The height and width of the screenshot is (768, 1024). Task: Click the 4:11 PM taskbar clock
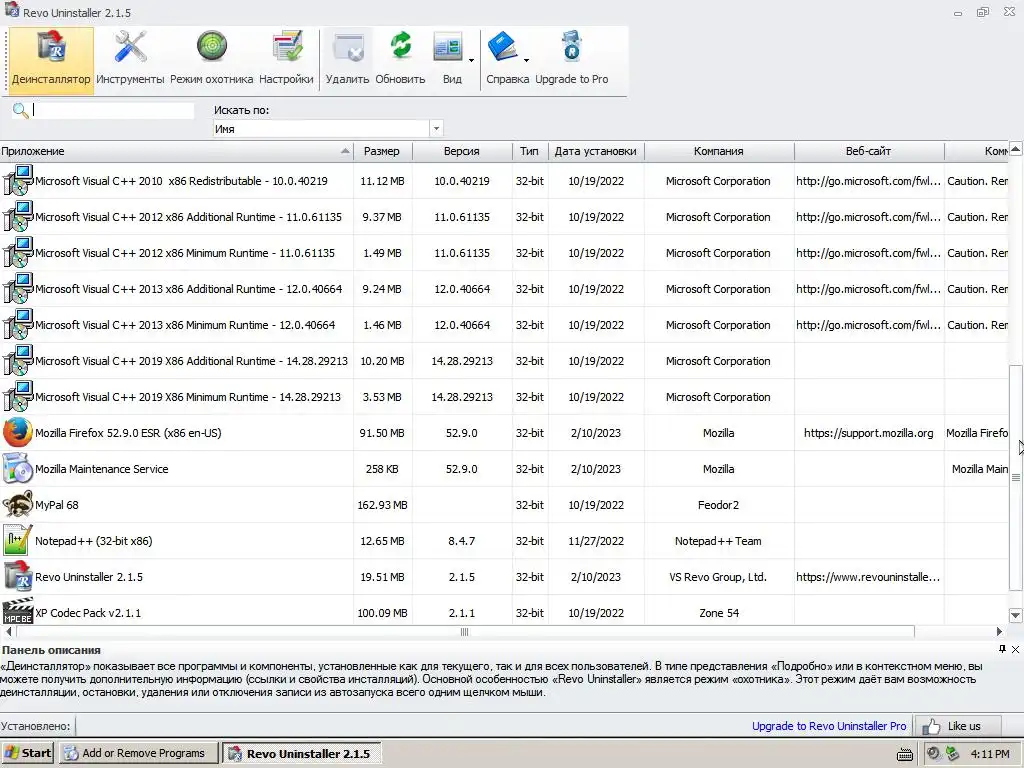click(990, 754)
